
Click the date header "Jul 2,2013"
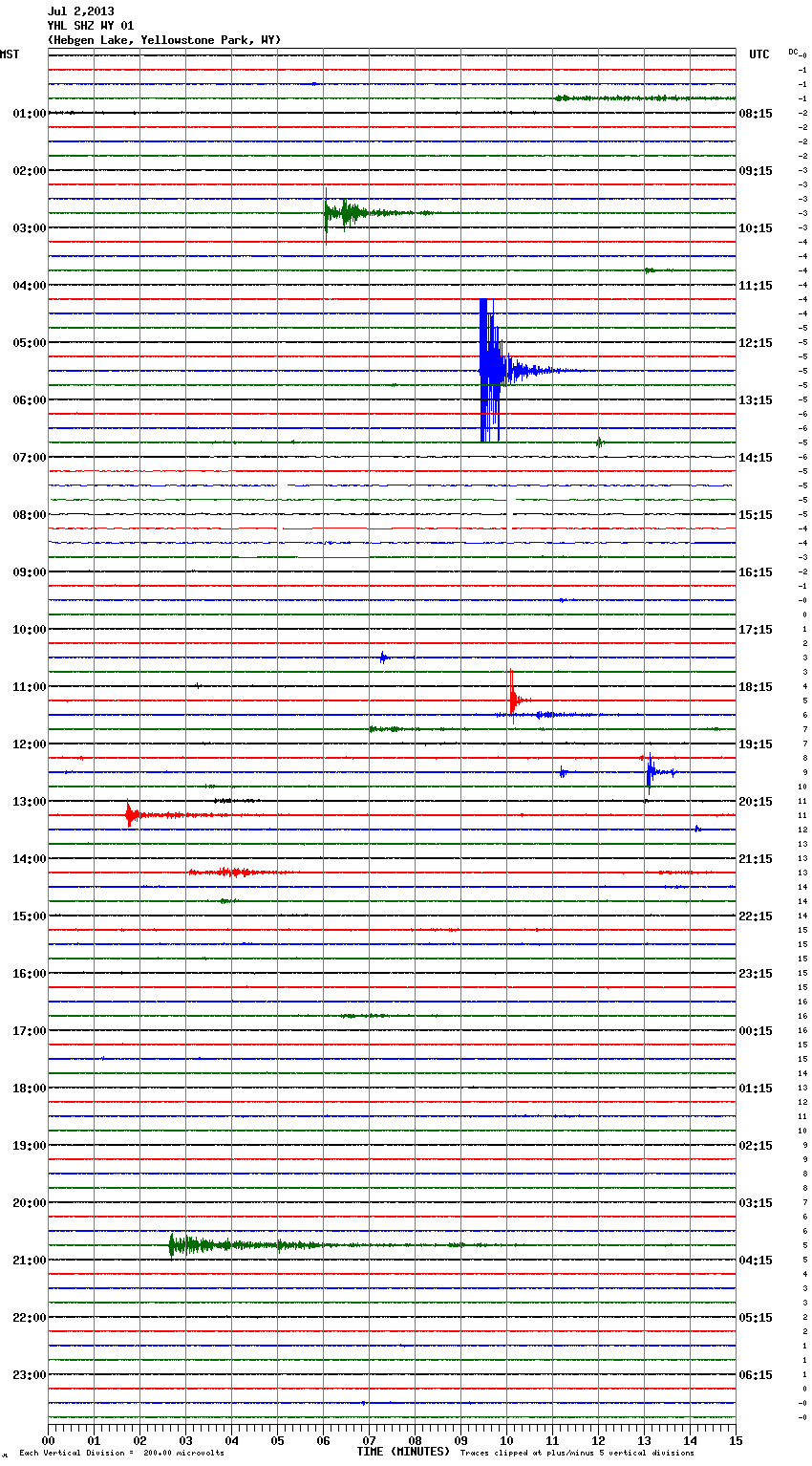[x=80, y=11]
